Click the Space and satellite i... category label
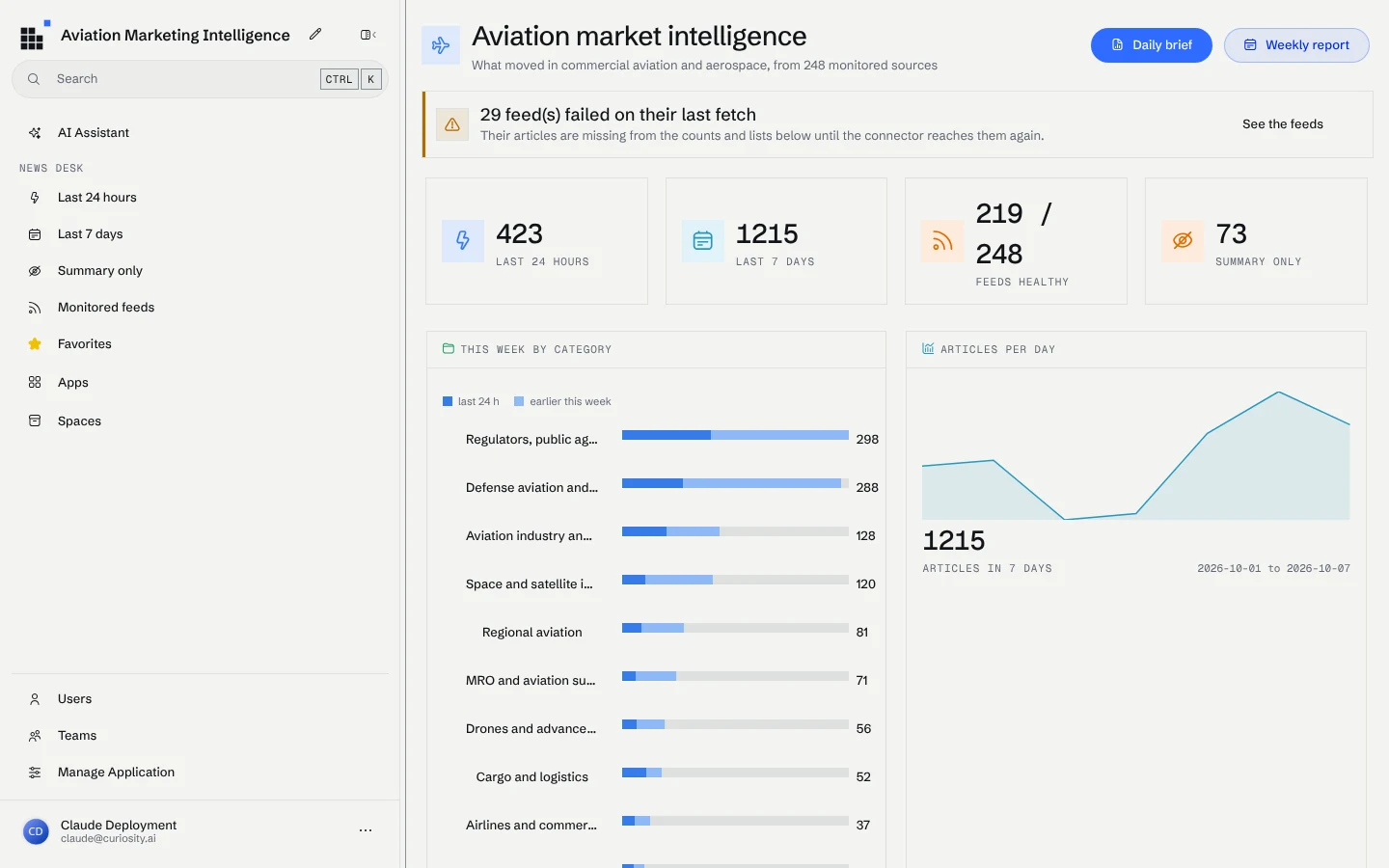This screenshot has width=1389, height=868. pos(530,584)
